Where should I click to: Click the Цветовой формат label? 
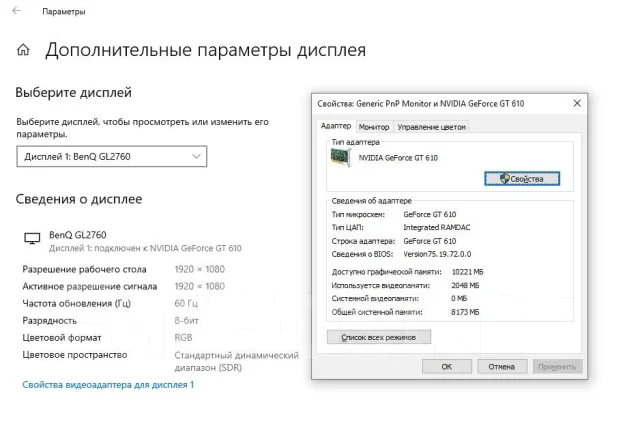click(x=62, y=337)
